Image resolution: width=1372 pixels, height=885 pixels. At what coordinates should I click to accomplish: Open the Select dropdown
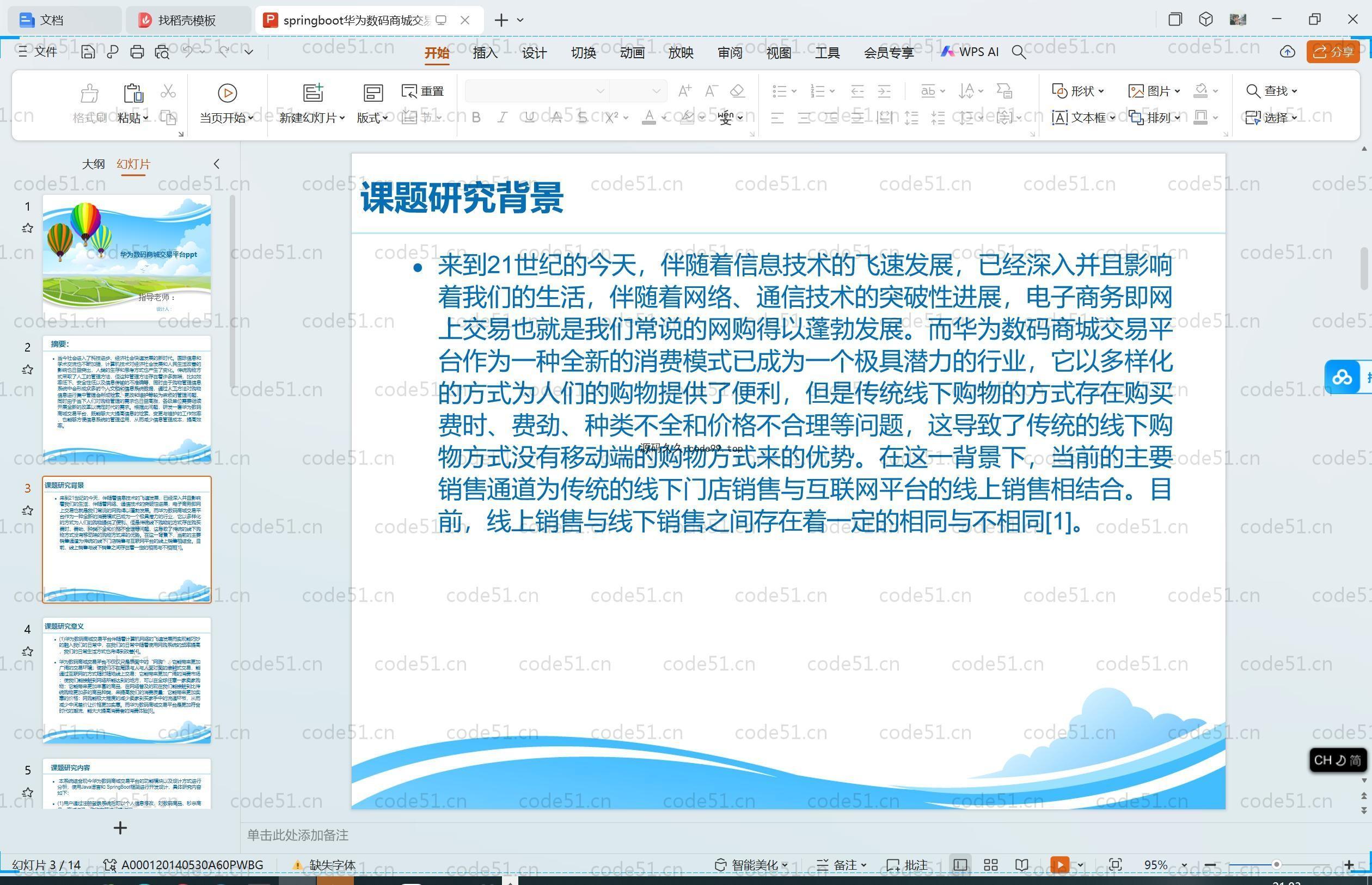(x=1271, y=118)
